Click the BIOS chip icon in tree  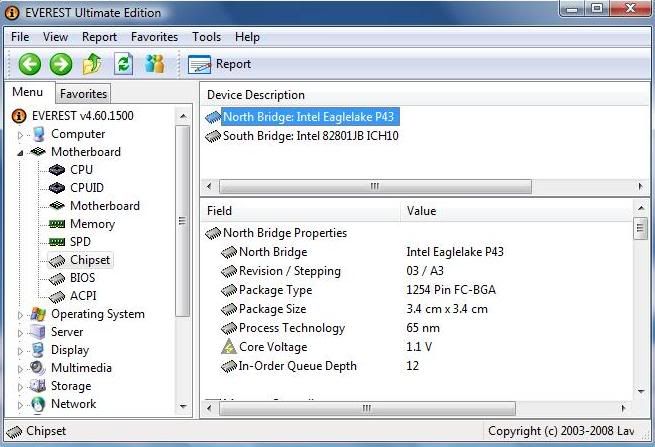(x=57, y=279)
